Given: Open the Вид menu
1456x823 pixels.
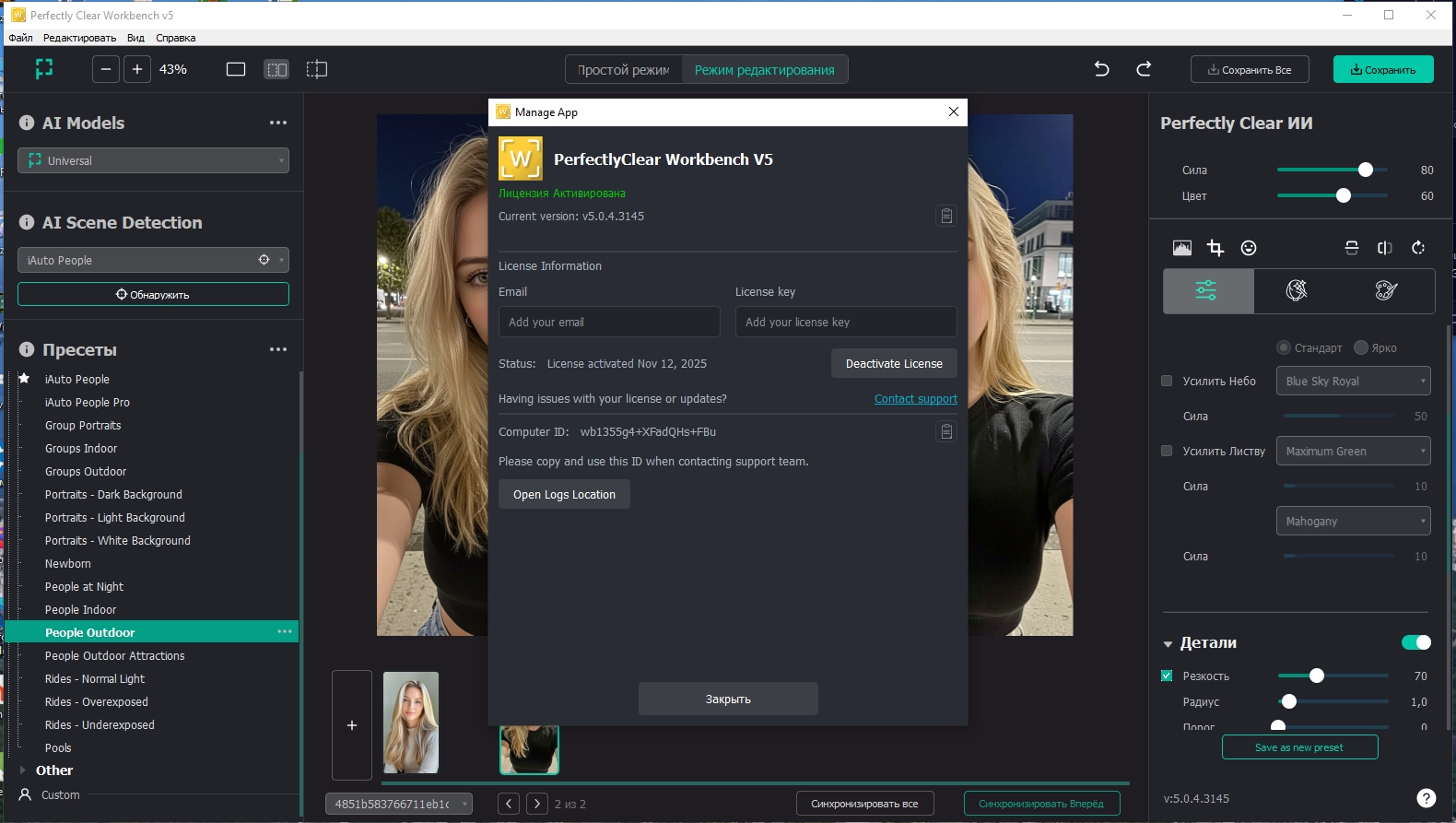Looking at the screenshot, I should click(135, 38).
